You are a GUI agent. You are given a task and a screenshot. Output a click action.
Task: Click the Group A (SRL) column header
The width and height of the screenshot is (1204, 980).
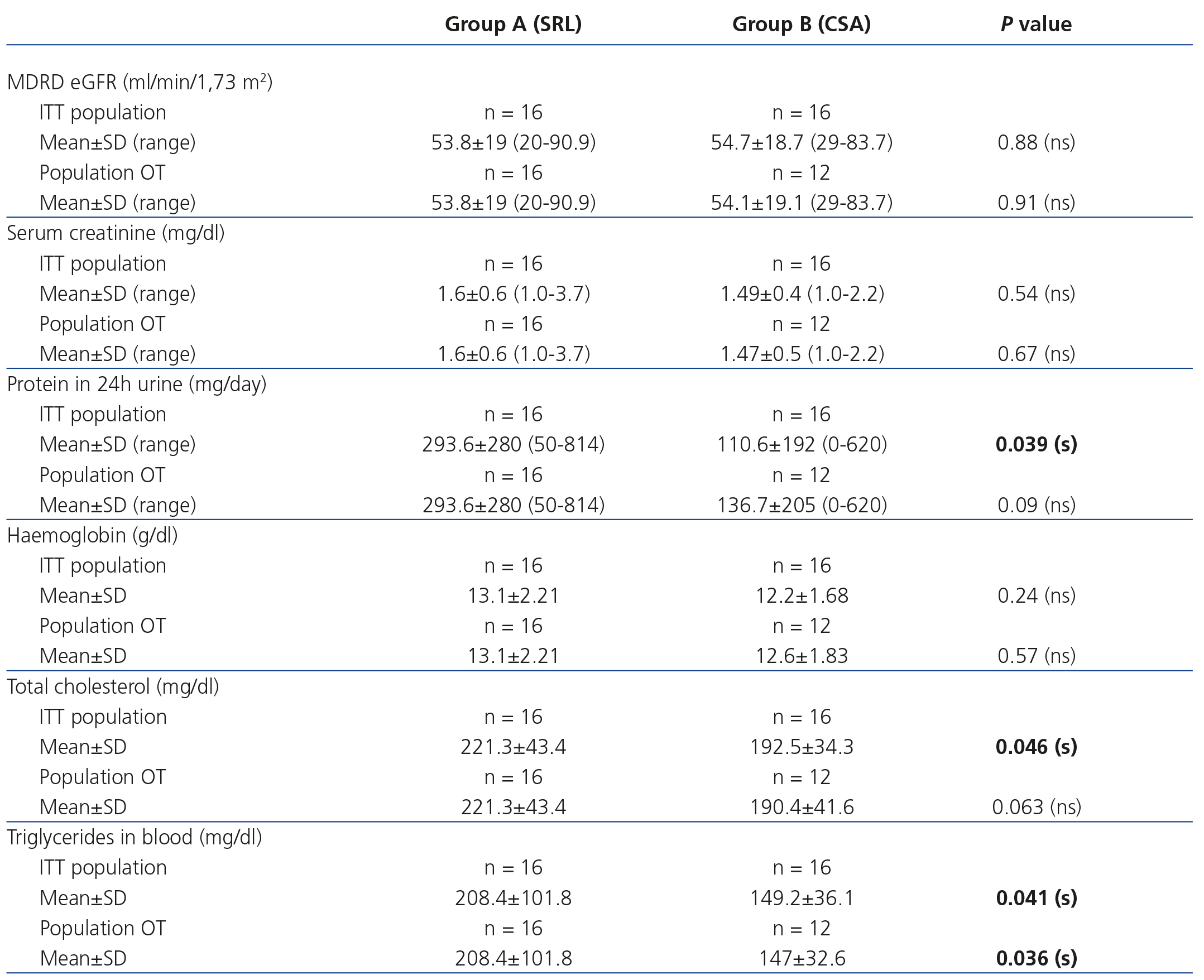(513, 24)
